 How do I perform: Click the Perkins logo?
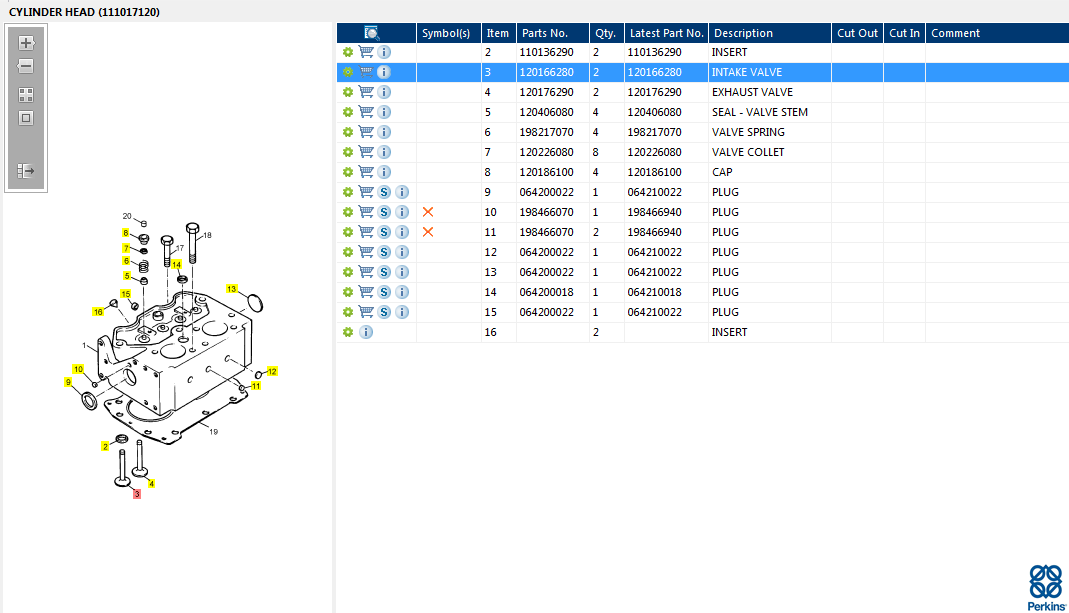1047,588
